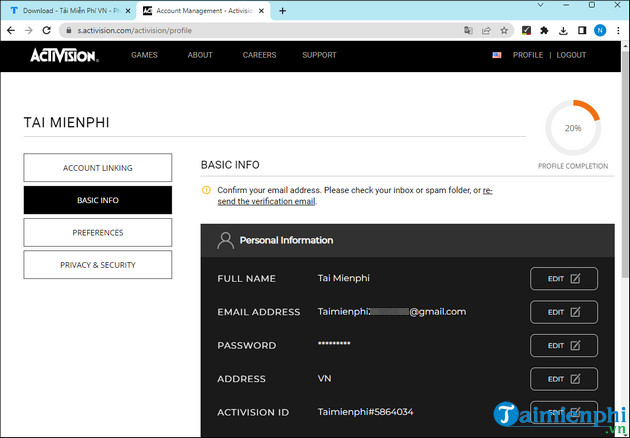This screenshot has height=438, width=630.
Task: Open browser downloads icon
Action: (x=563, y=31)
